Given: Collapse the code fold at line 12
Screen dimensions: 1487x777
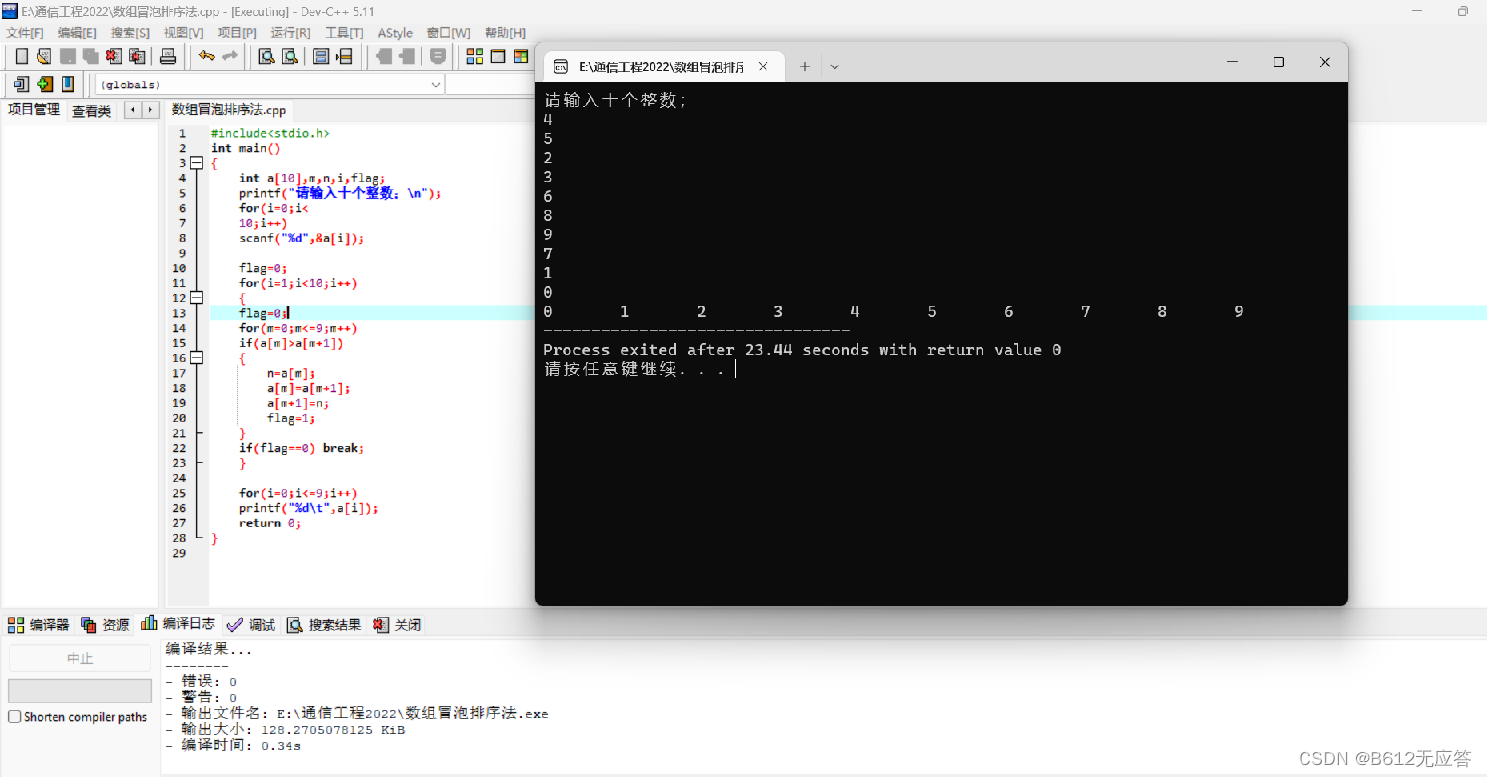Looking at the screenshot, I should 196,298.
